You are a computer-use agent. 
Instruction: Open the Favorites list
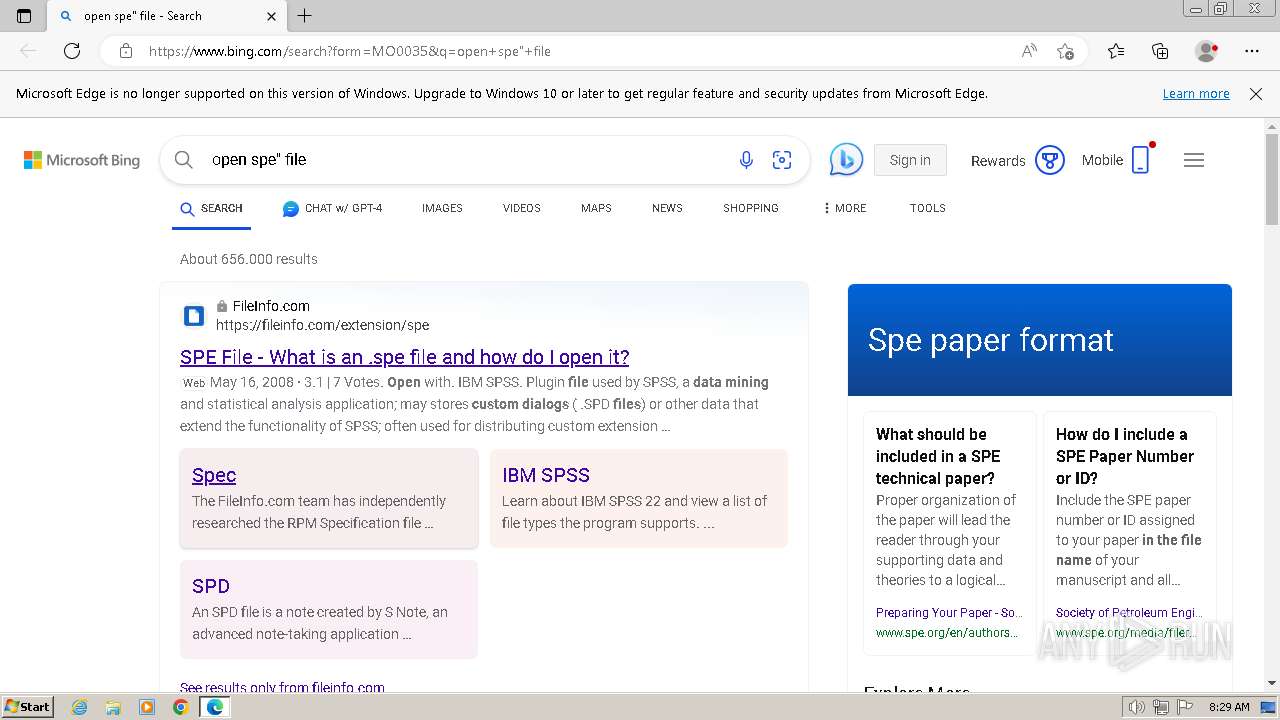tap(1116, 51)
